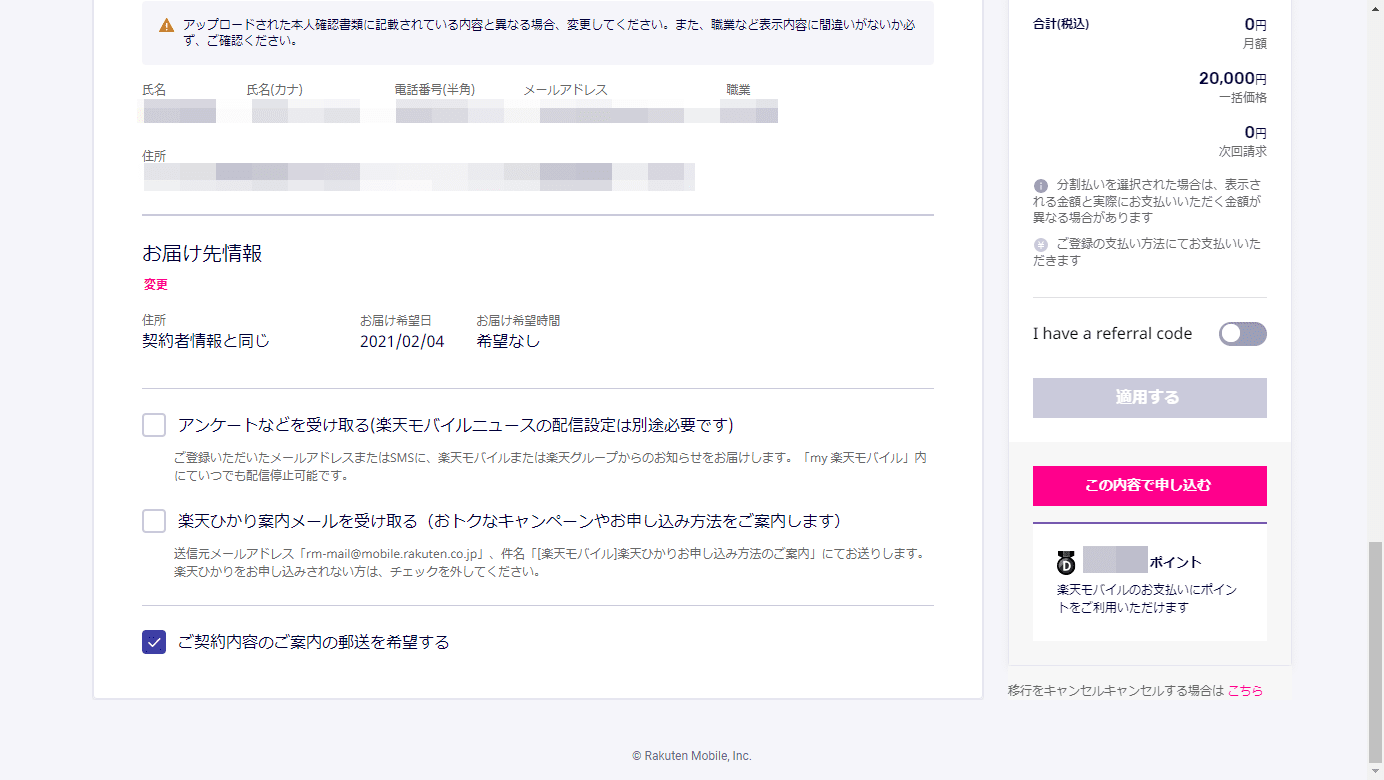Click the お届け希望日 label
The height and width of the screenshot is (780, 1384).
point(396,321)
